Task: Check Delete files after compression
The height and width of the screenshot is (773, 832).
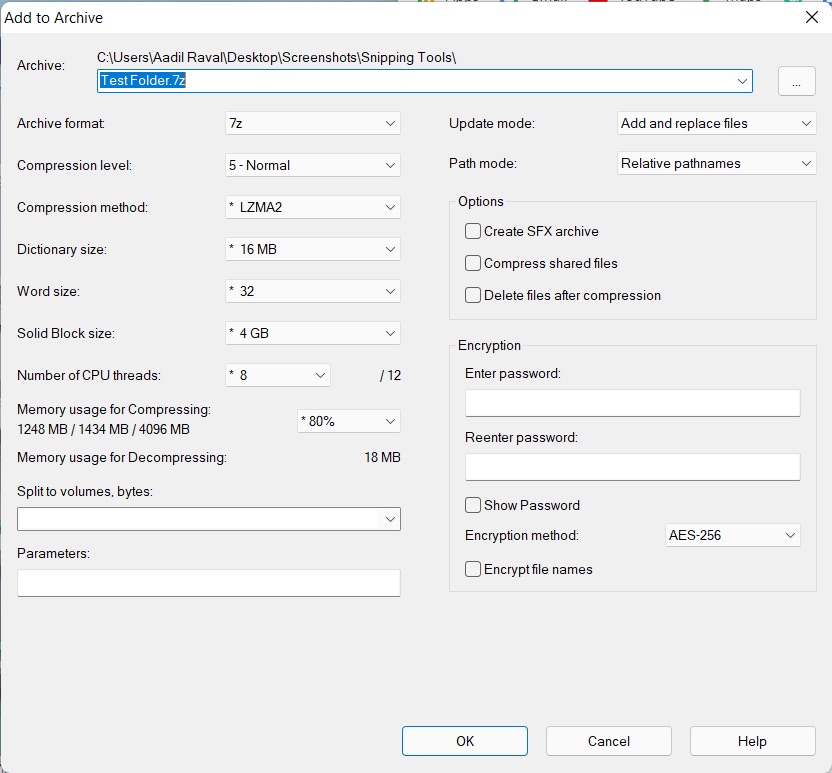Action: click(473, 295)
